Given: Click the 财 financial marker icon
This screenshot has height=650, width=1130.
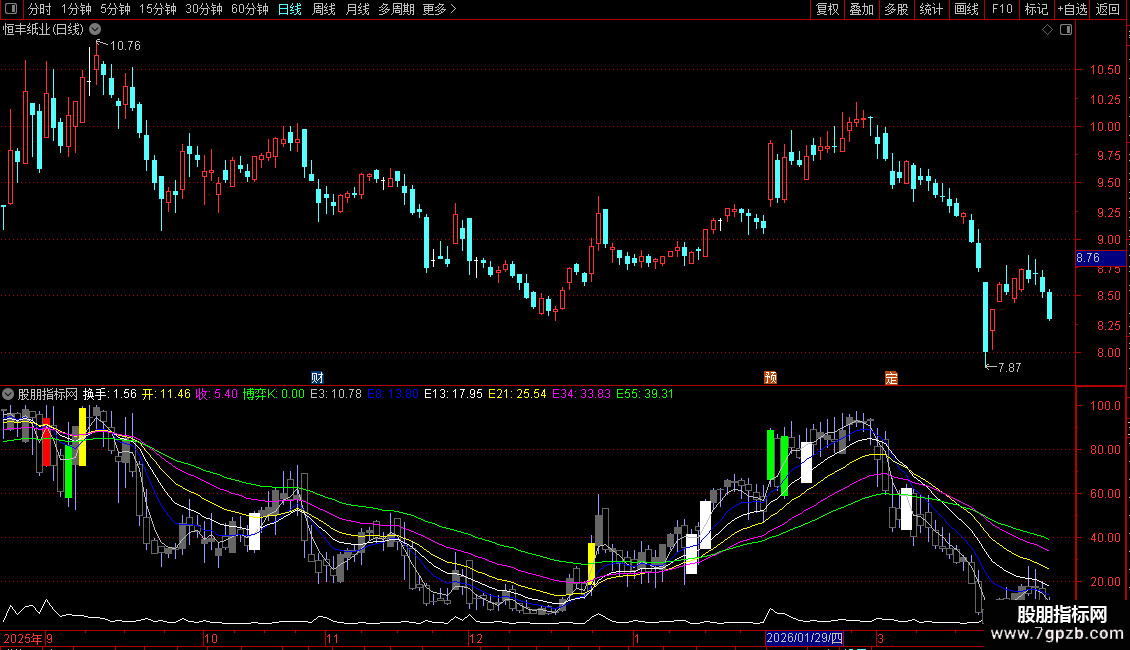Looking at the screenshot, I should click(x=317, y=378).
